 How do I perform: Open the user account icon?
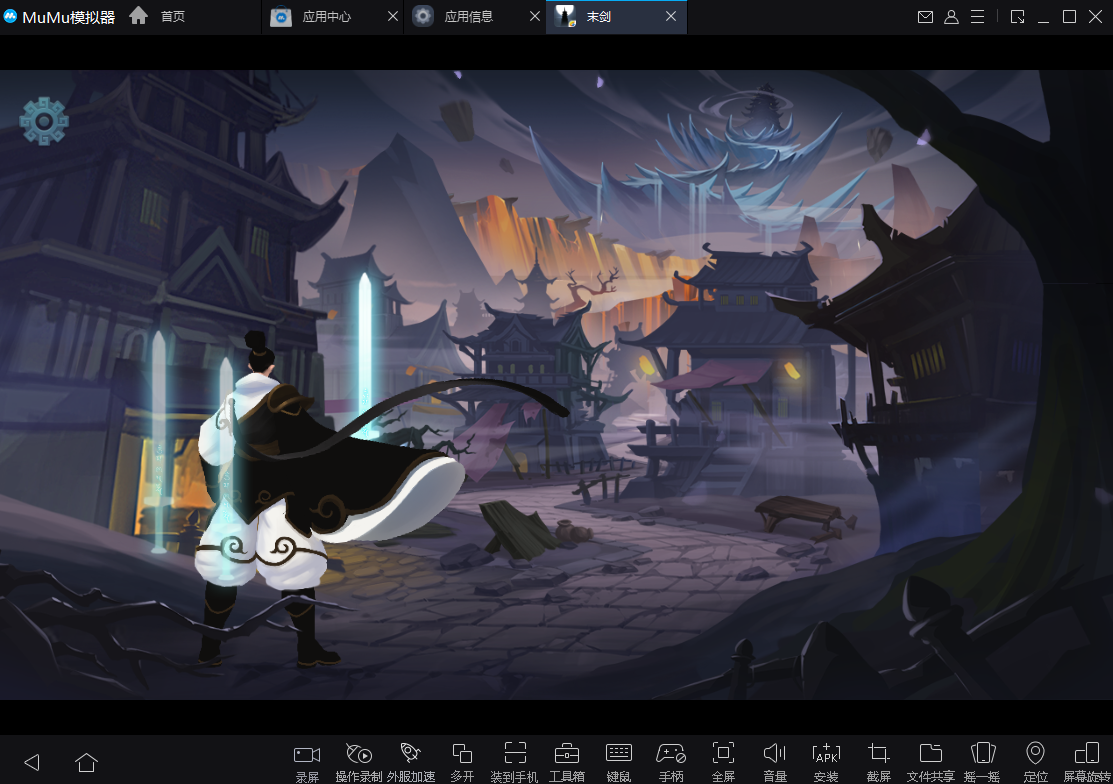[951, 17]
